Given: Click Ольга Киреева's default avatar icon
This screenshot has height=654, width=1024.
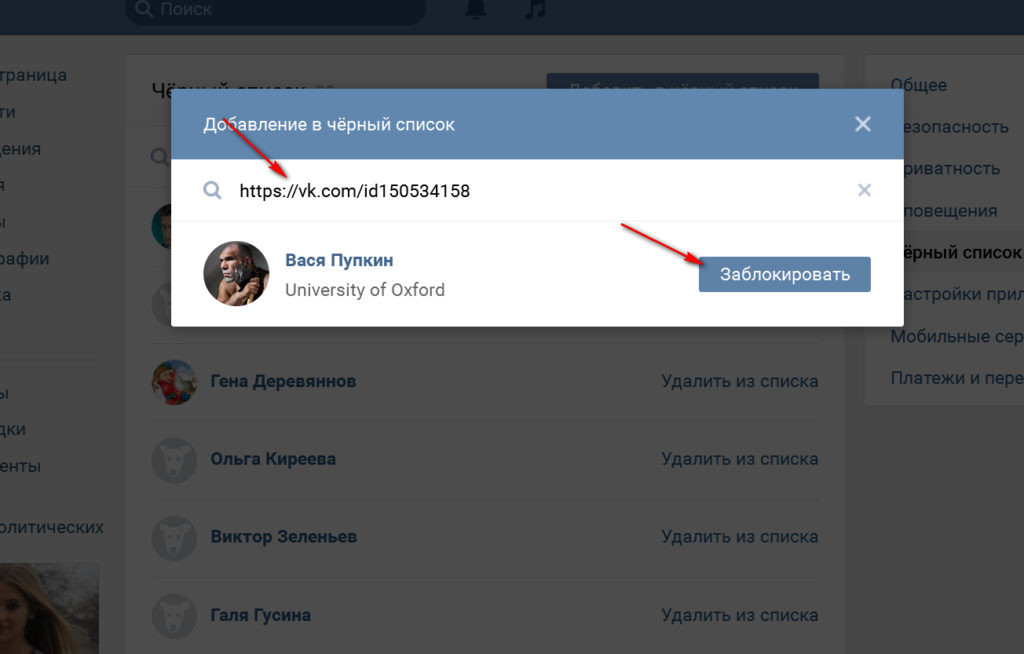Looking at the screenshot, I should coord(174,459).
